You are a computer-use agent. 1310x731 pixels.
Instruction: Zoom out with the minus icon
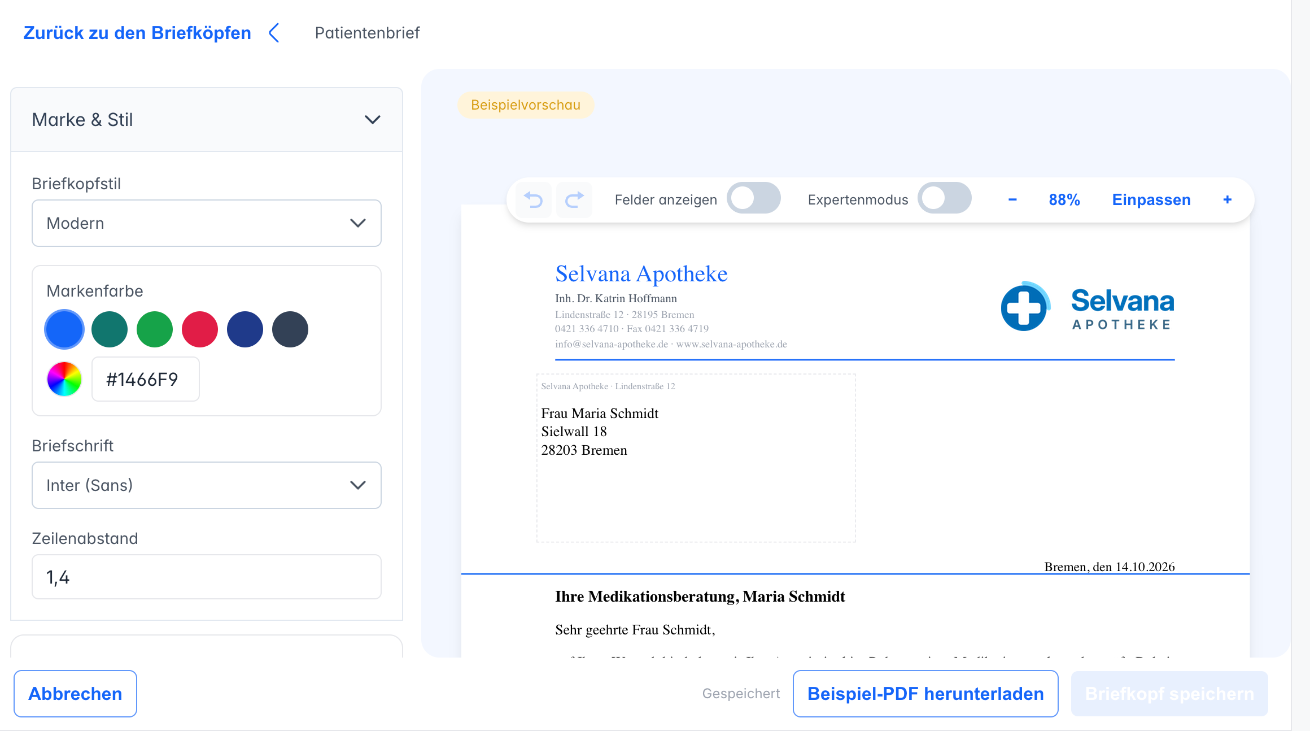[1012, 200]
